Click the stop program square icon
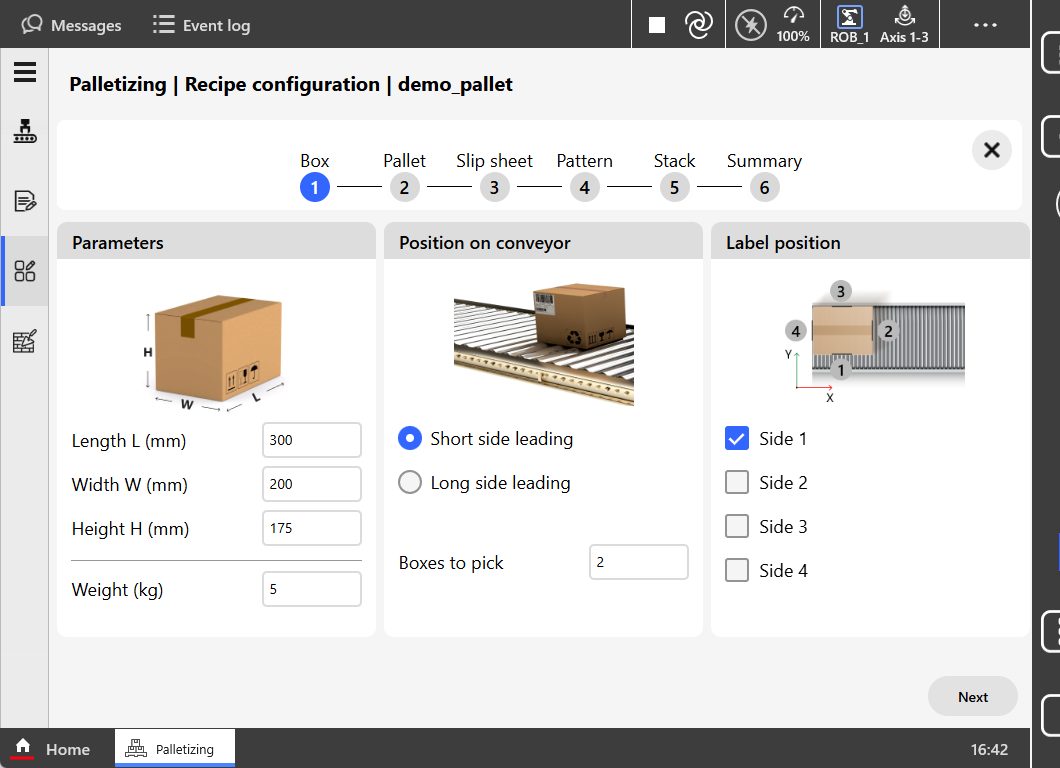The width and height of the screenshot is (1060, 768). click(656, 25)
